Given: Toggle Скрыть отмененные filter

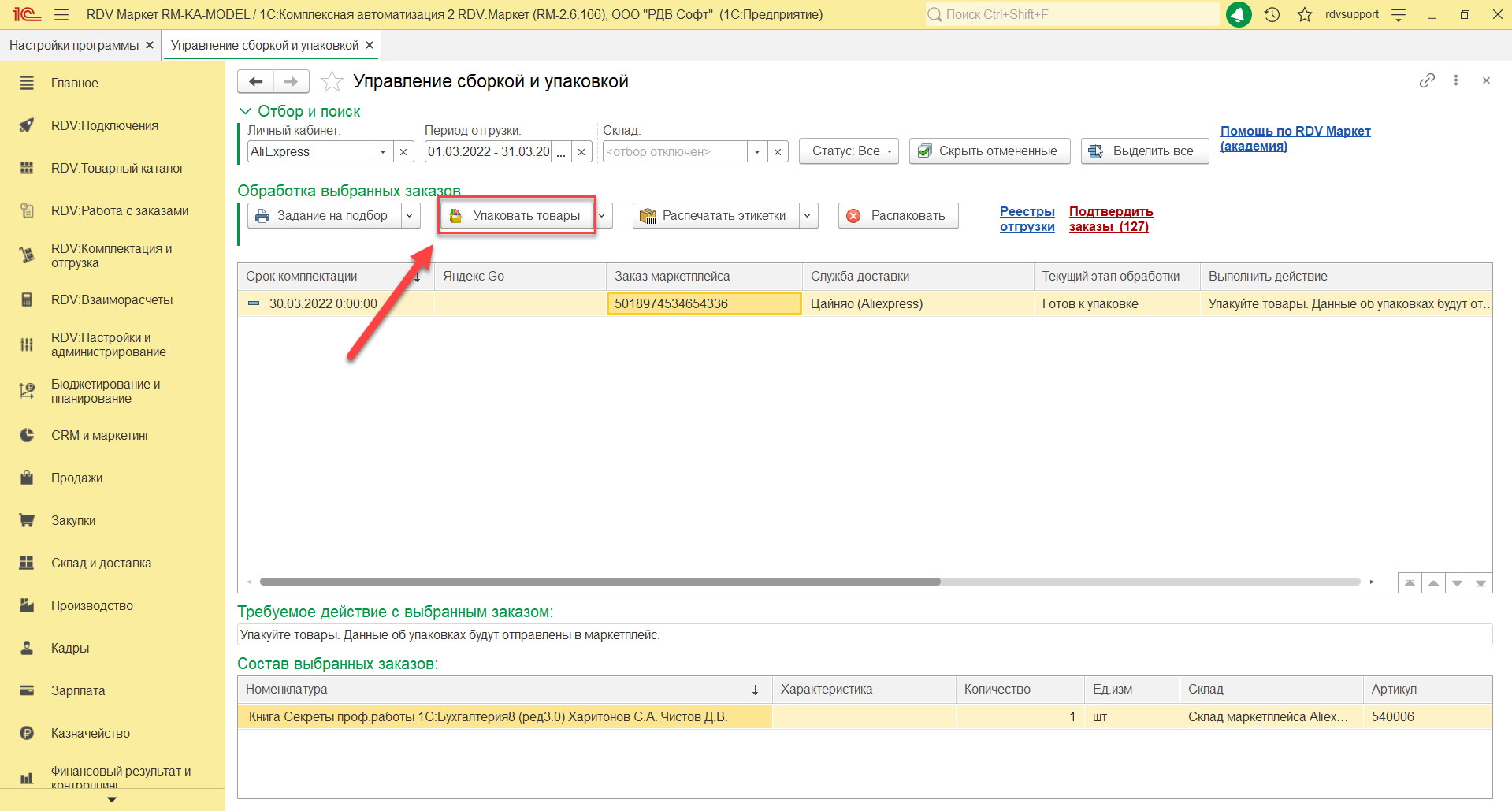Looking at the screenshot, I should tap(990, 151).
